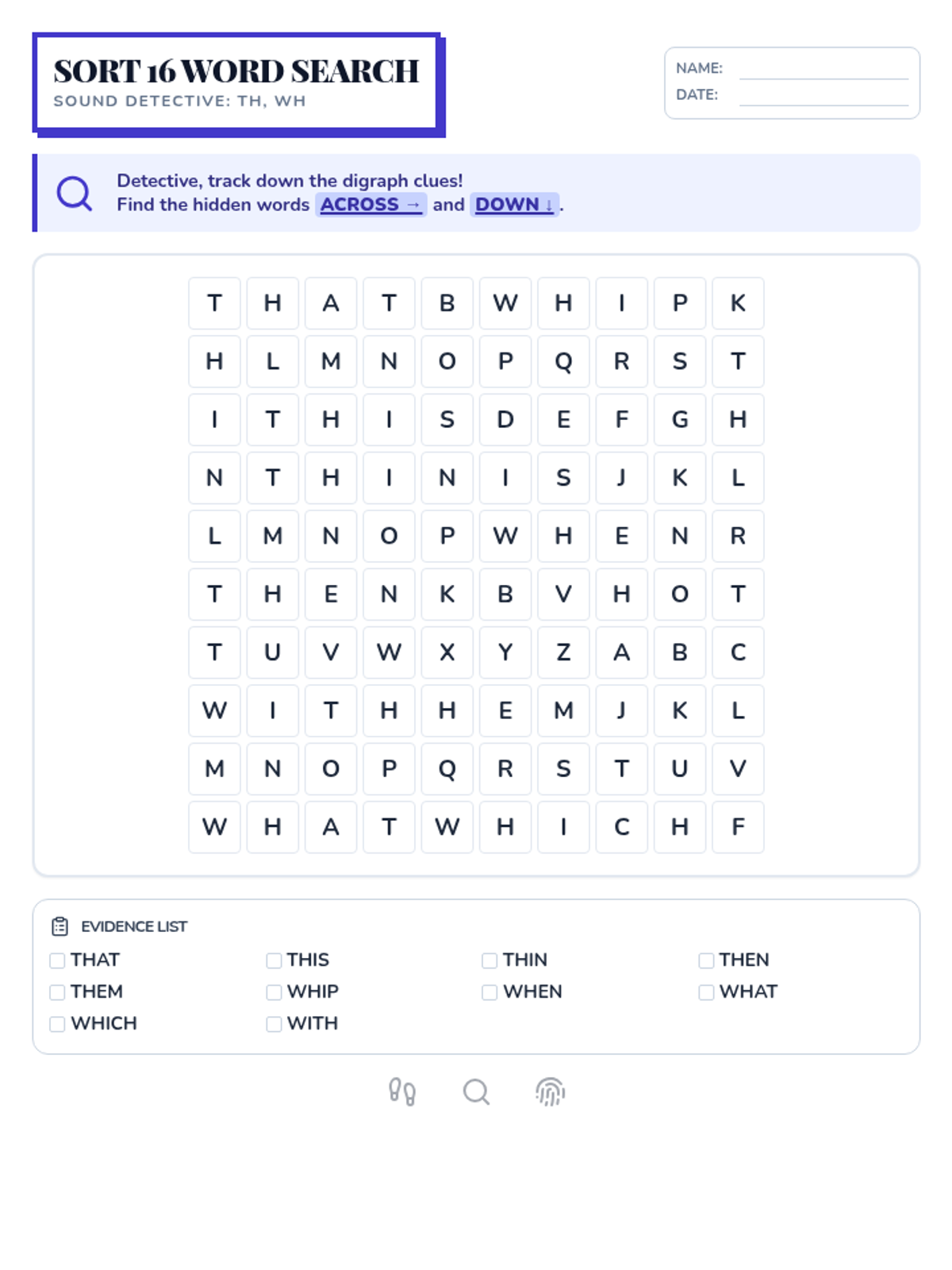Click the DOWN direction link
The image size is (952, 1270).
[514, 205]
